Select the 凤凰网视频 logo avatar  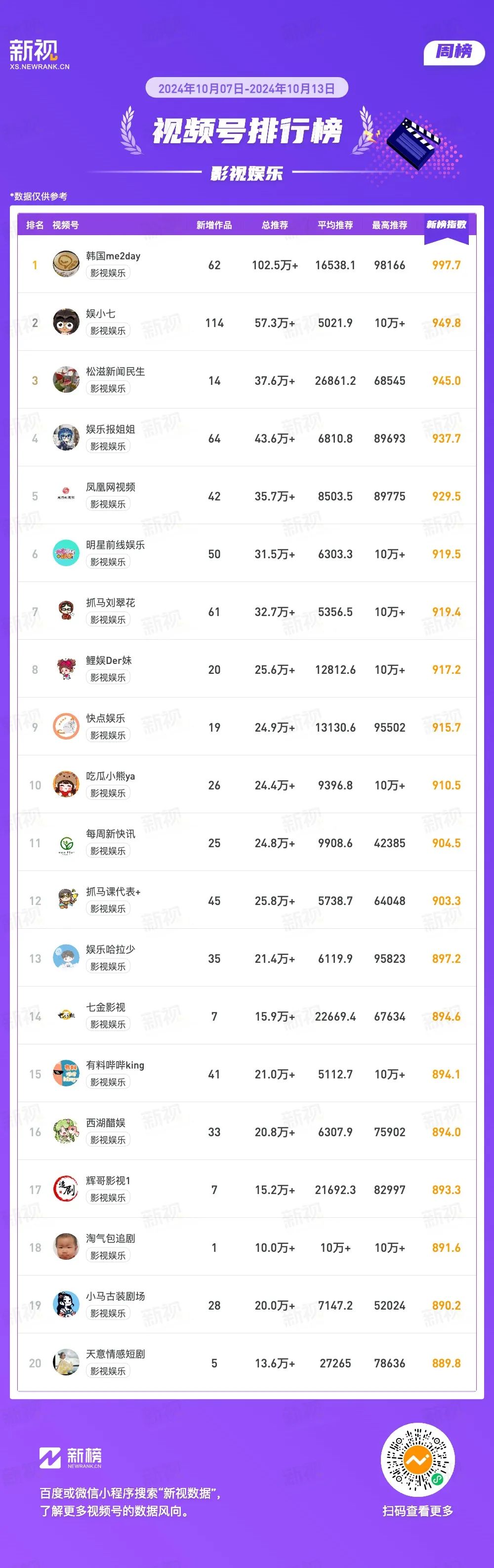[66, 495]
